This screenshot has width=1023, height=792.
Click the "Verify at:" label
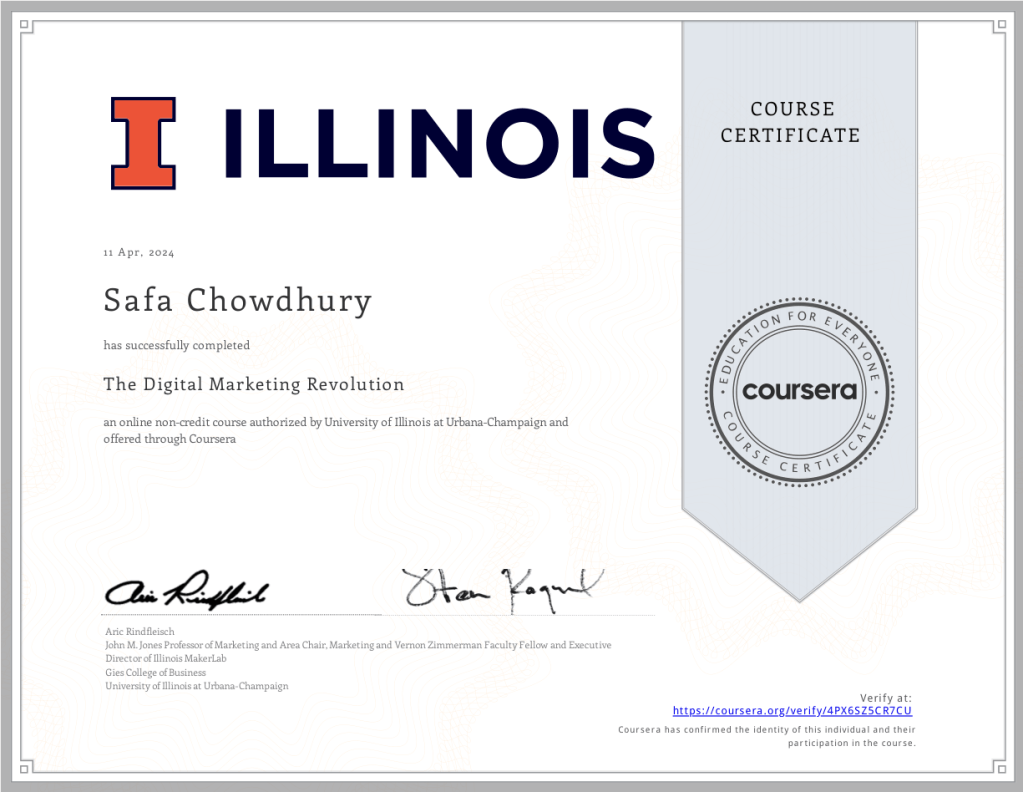click(x=885, y=697)
